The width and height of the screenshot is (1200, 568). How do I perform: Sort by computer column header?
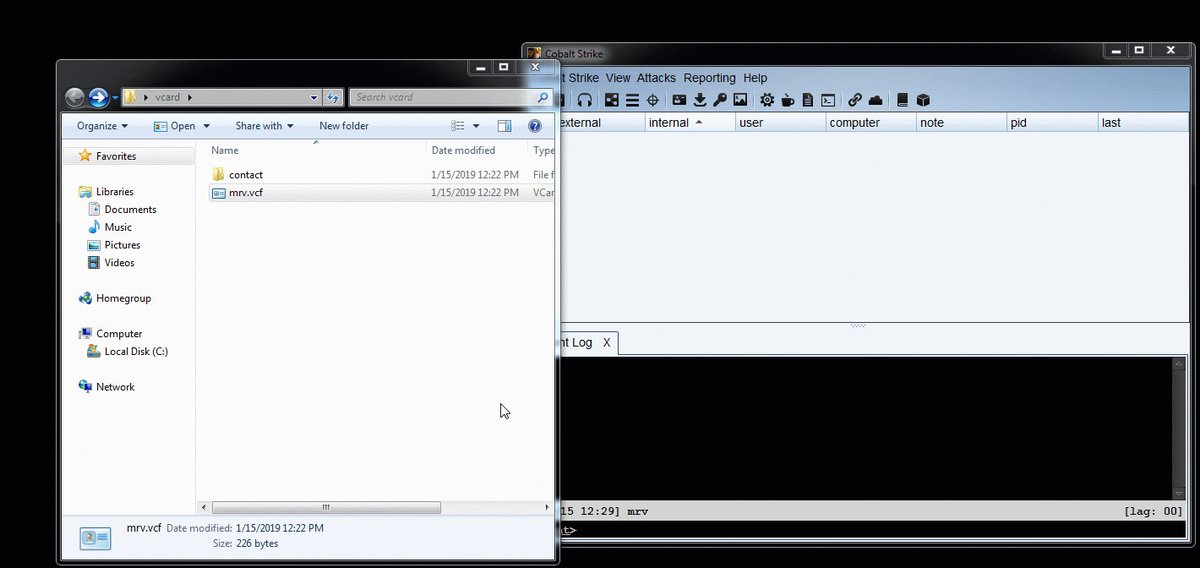870,123
